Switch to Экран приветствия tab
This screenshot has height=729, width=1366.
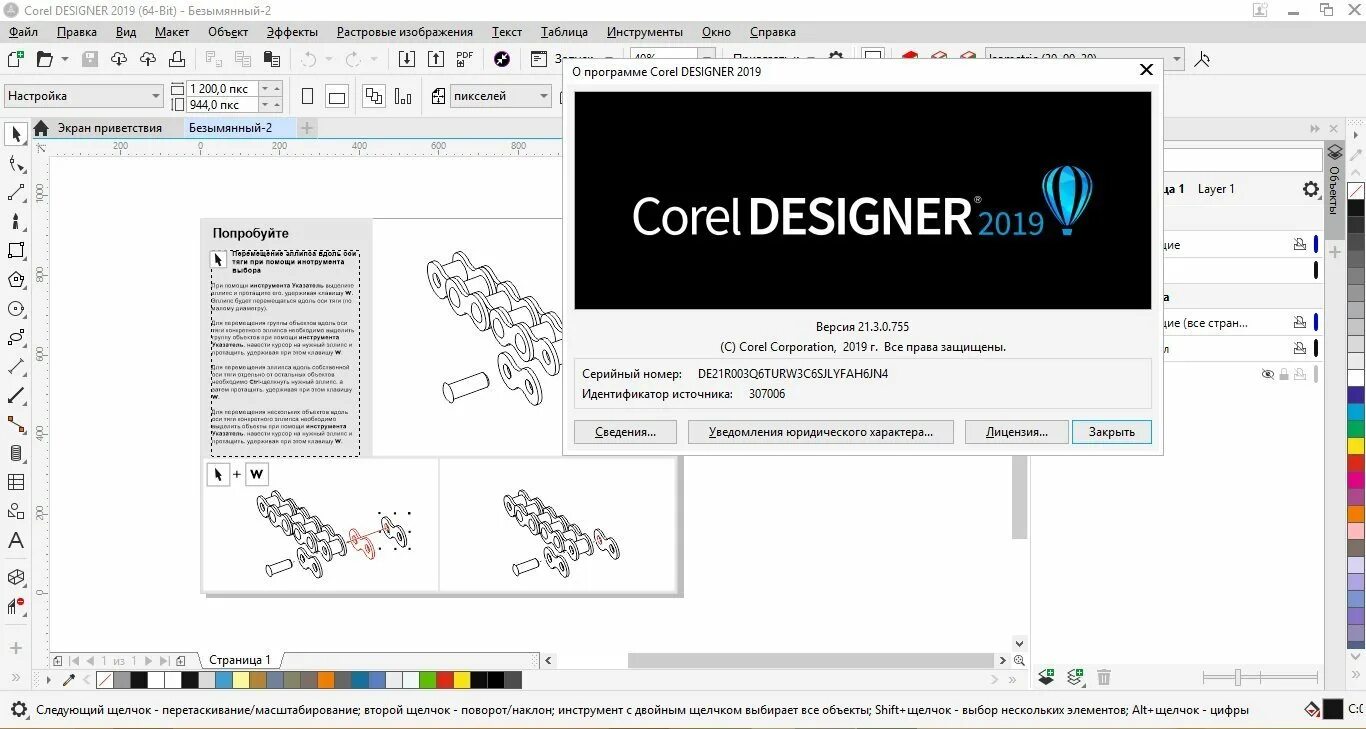[109, 128]
